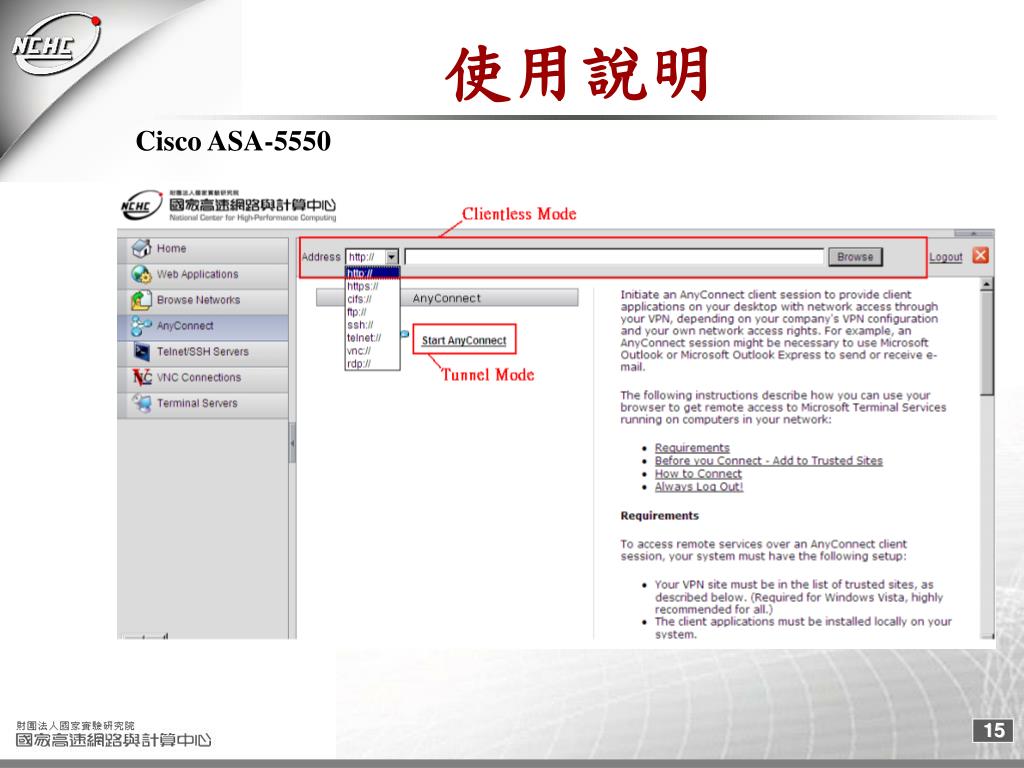The height and width of the screenshot is (768, 1024).
Task: Open the How to Connect link
Action: click(x=698, y=473)
